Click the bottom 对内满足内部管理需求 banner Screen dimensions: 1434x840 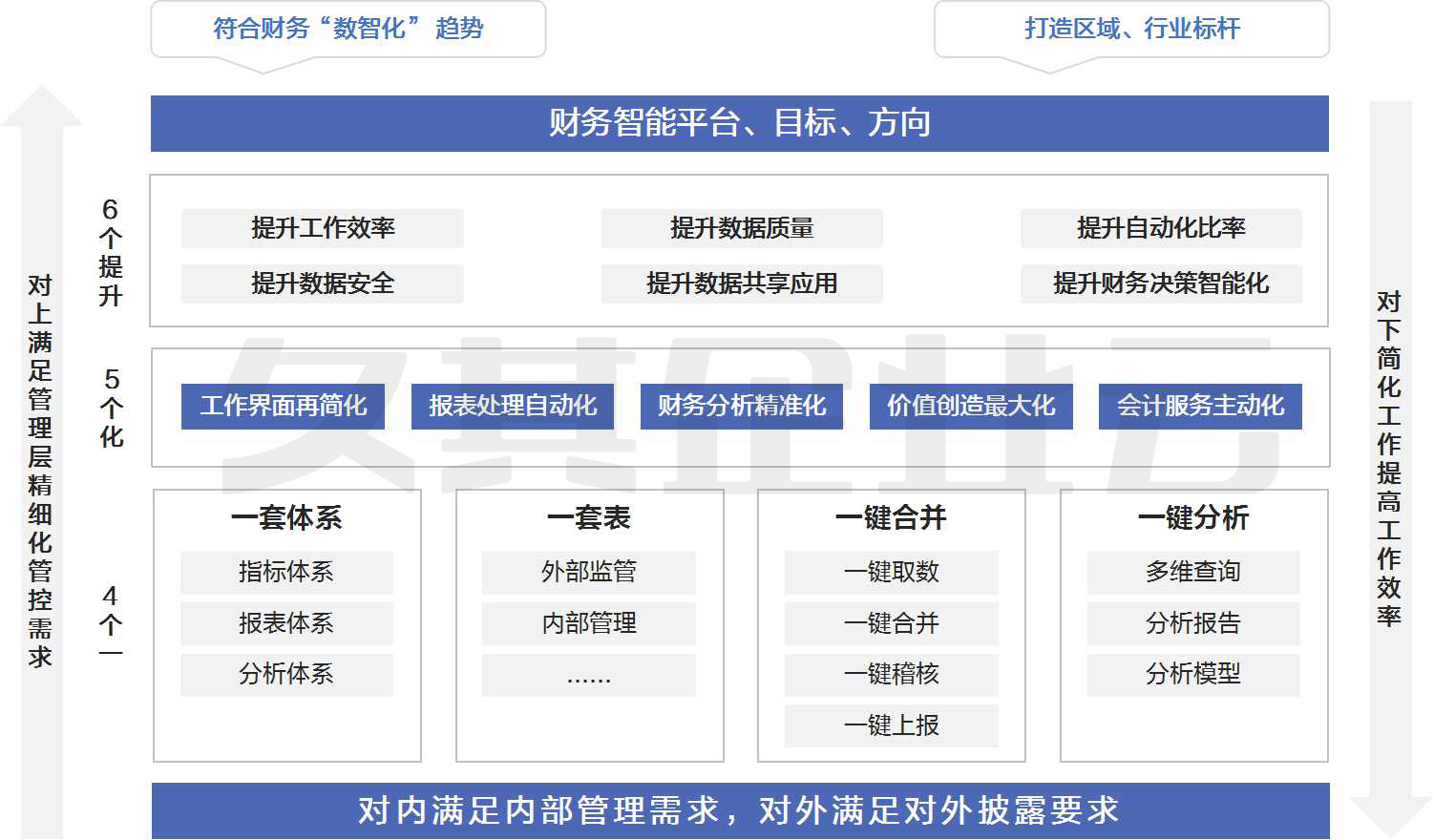740,810
